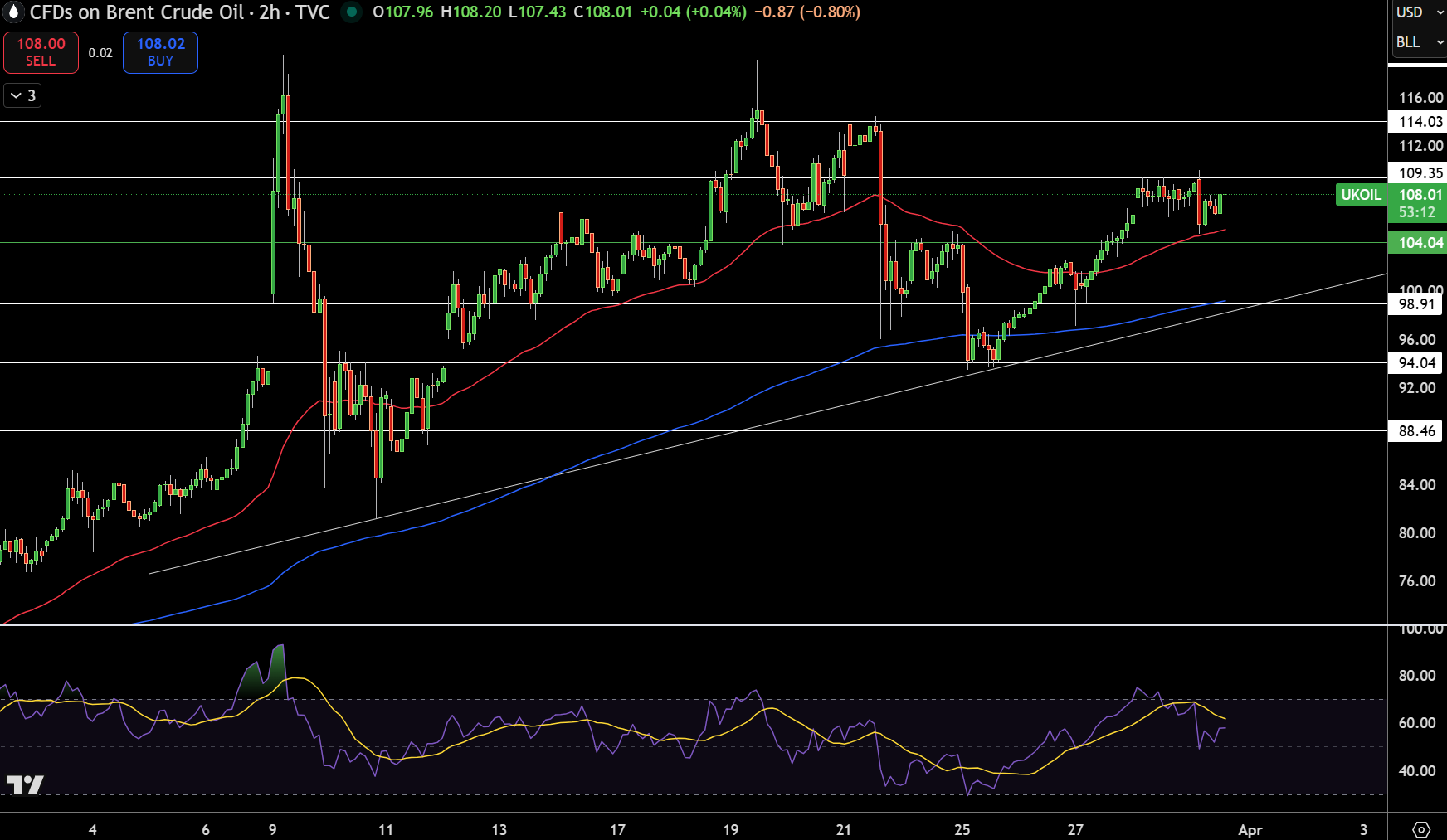Click the '13' date on time axis
Image resolution: width=1447 pixels, height=840 pixels.
click(499, 830)
